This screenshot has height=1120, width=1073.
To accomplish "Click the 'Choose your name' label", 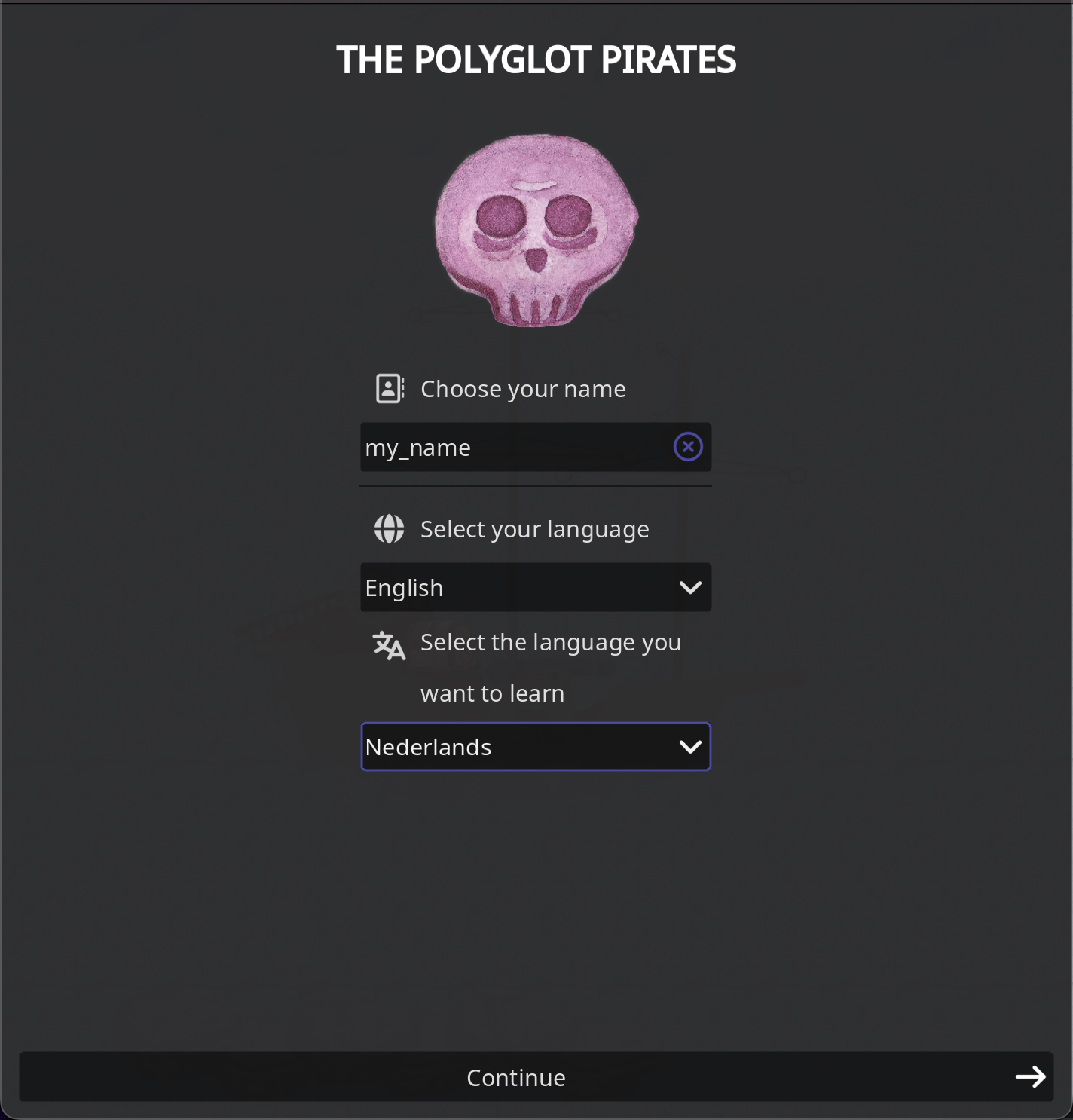I will click(x=523, y=389).
